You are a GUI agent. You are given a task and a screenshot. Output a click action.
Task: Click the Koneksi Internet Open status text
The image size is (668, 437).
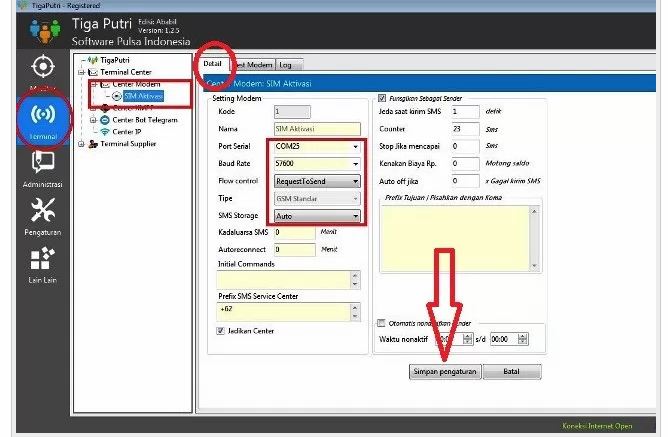point(597,426)
